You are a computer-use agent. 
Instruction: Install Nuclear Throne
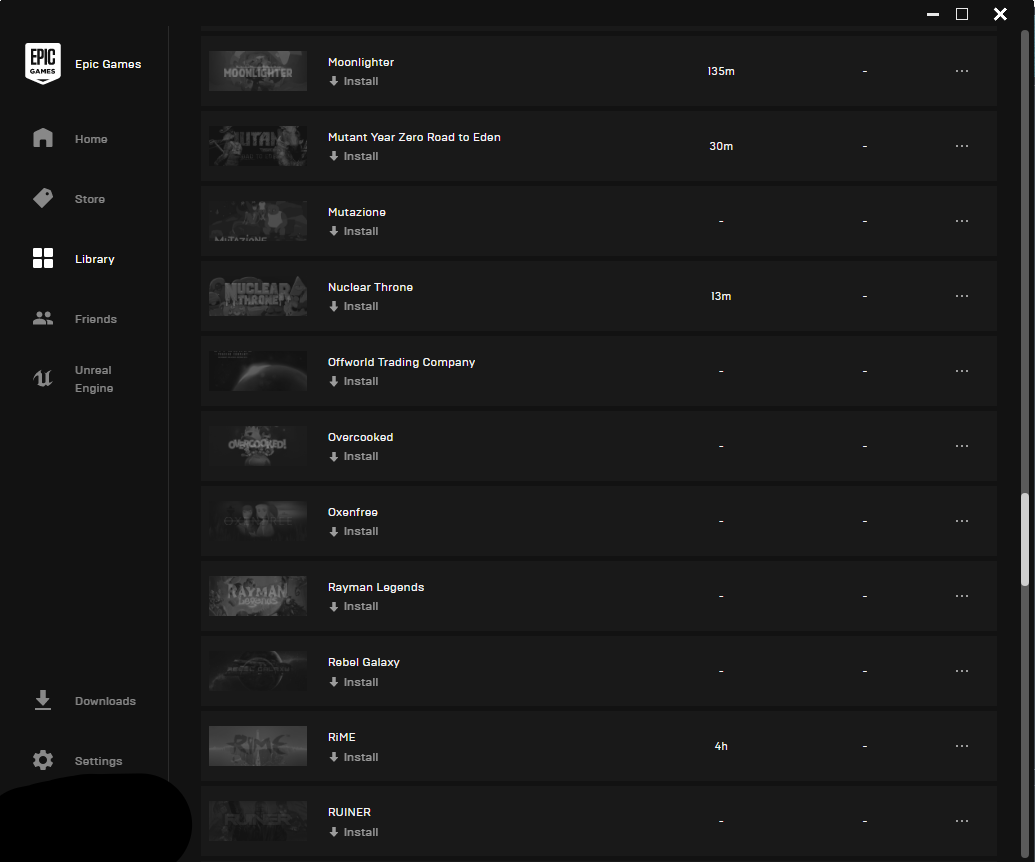[x=354, y=306]
